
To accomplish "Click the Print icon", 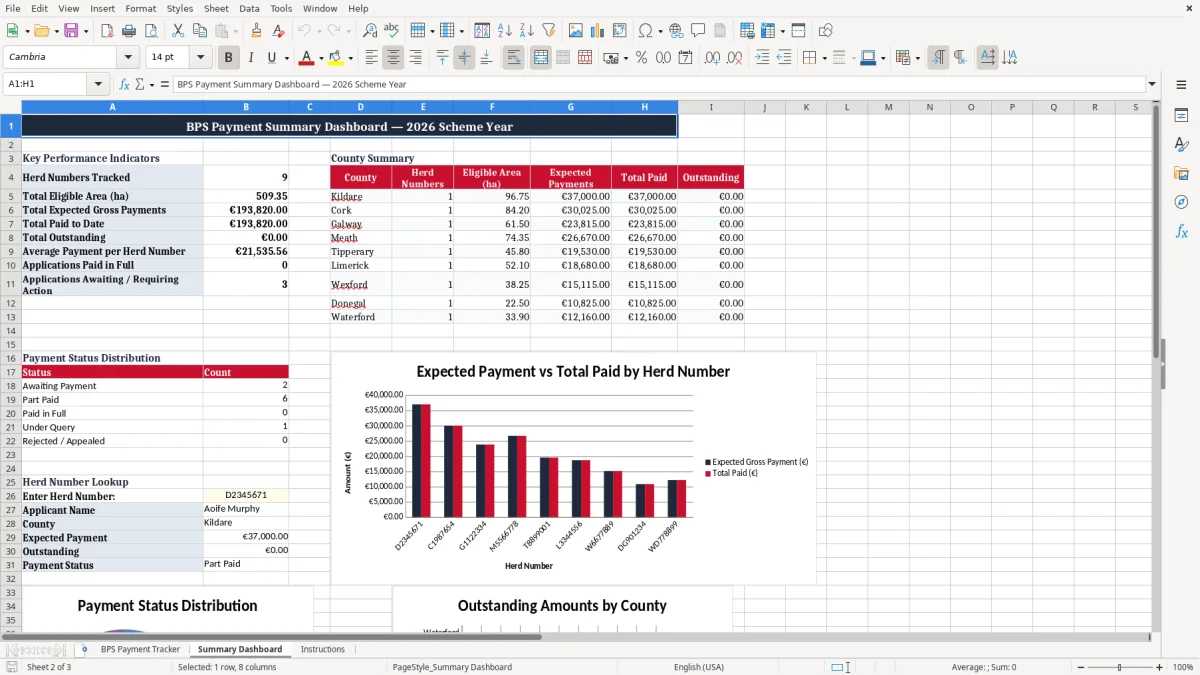I will coord(129,31).
